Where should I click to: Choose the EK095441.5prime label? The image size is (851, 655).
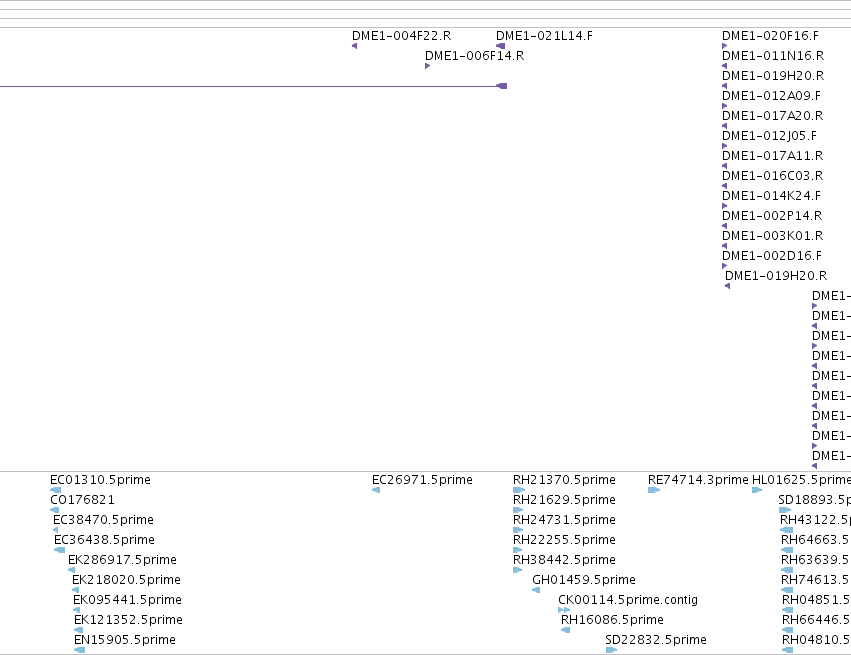coord(127,600)
